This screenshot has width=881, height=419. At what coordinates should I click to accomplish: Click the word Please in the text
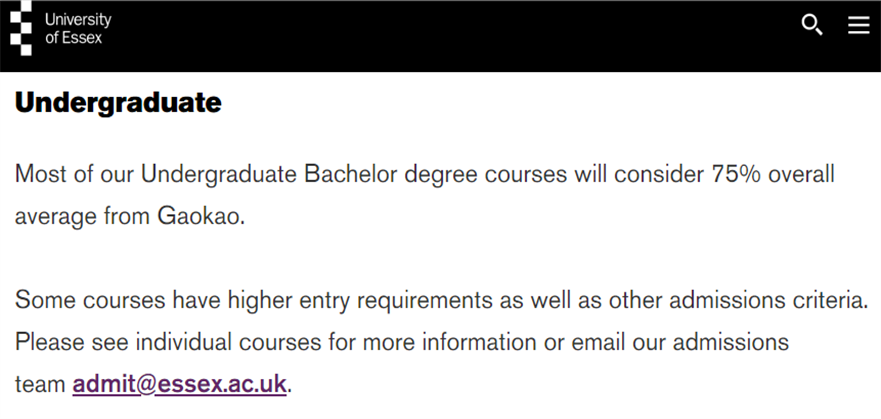49,342
